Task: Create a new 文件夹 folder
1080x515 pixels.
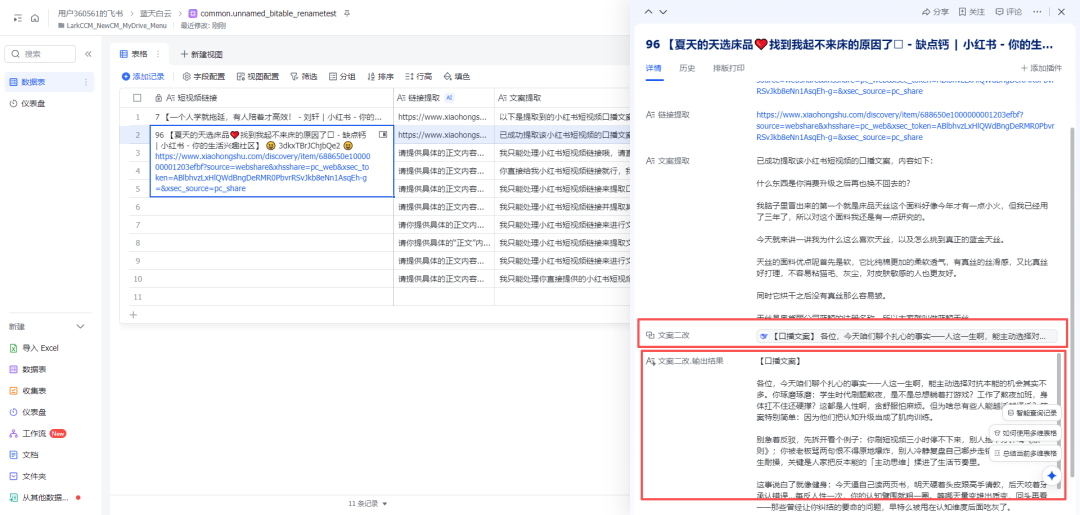Action: (29, 476)
